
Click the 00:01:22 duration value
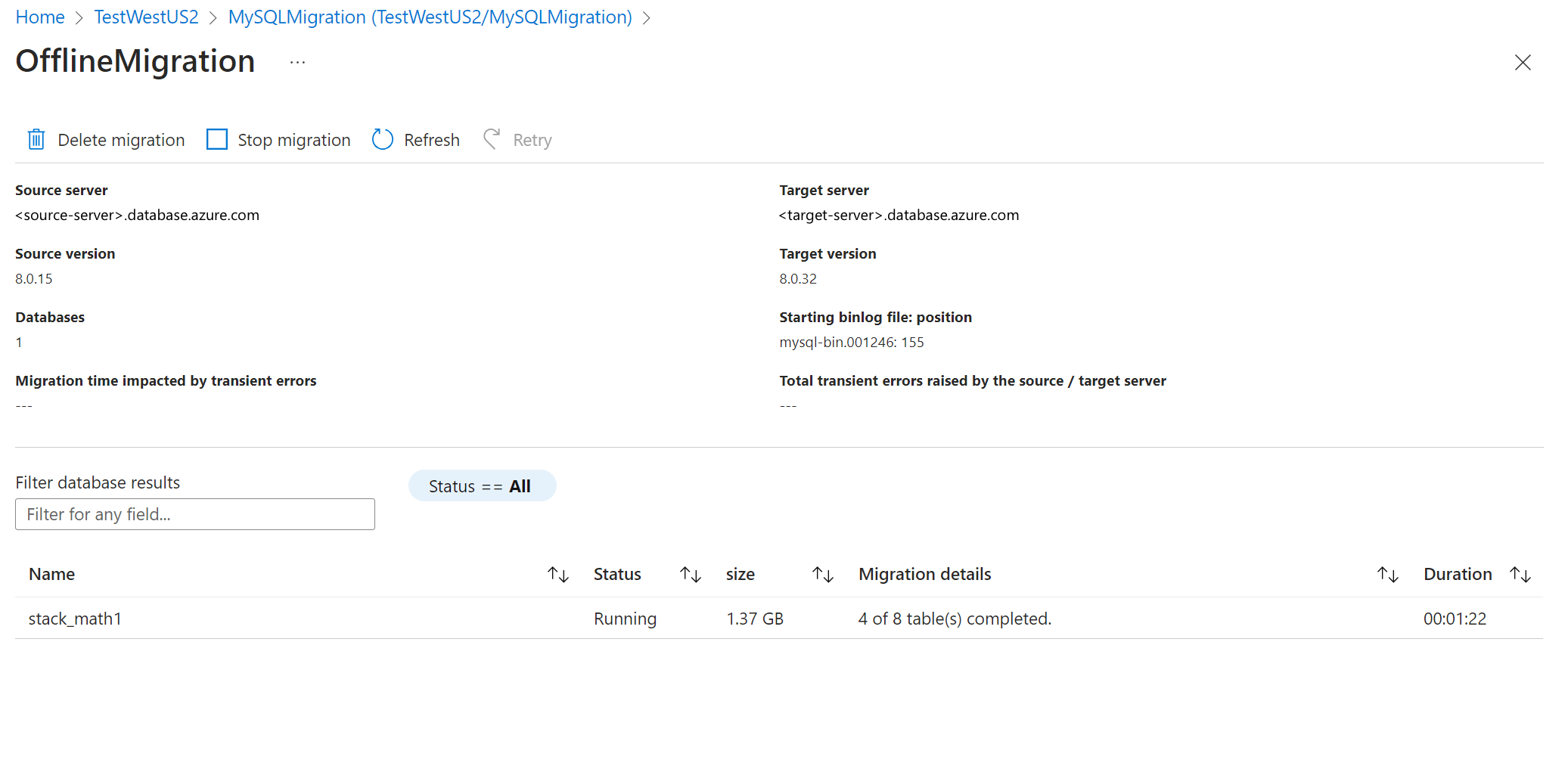pos(1455,619)
